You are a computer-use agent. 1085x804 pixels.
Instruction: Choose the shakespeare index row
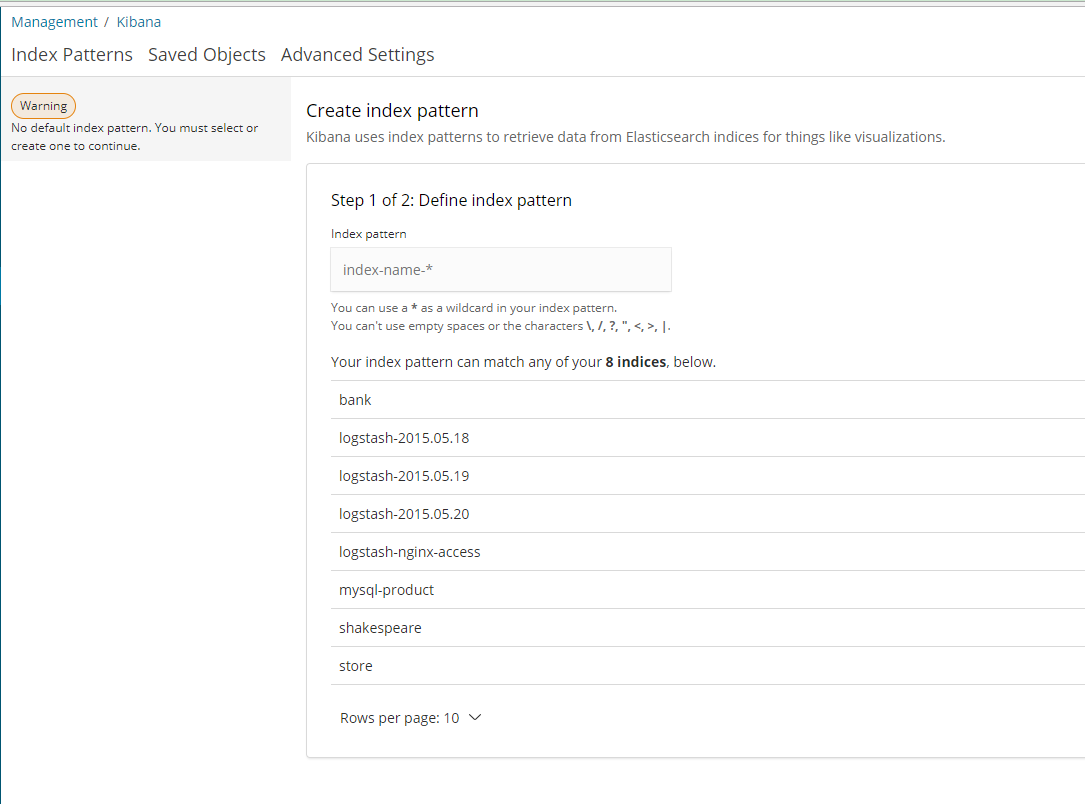point(380,628)
